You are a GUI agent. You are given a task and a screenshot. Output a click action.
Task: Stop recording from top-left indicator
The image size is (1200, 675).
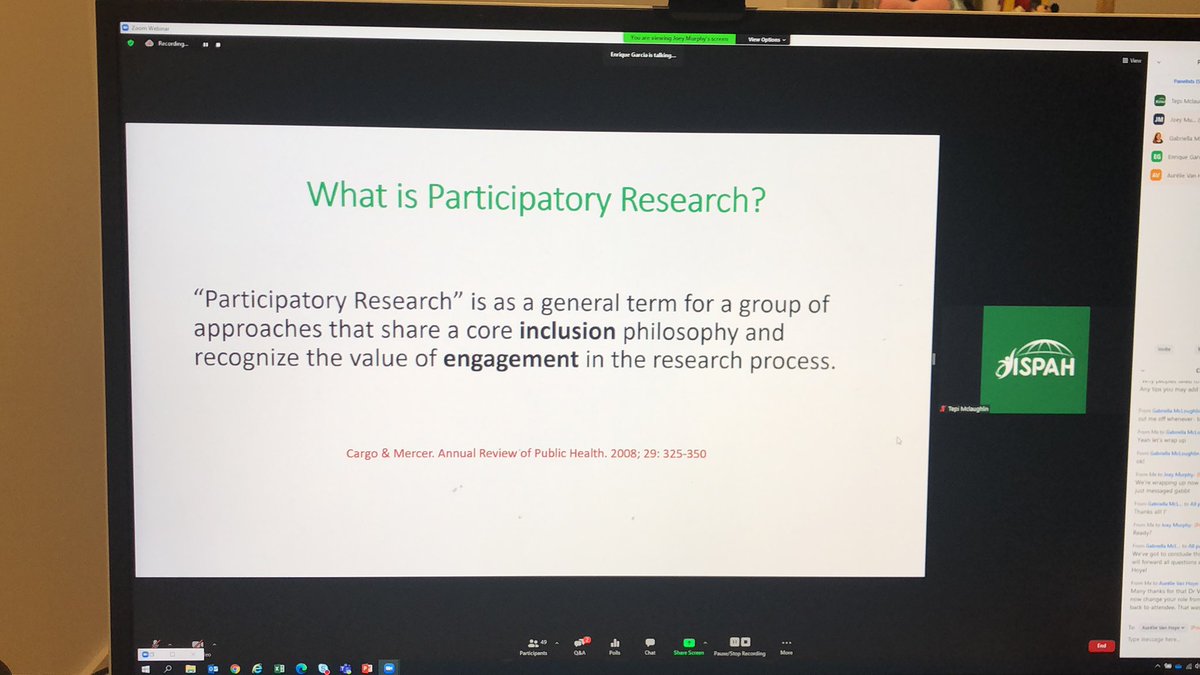[218, 44]
